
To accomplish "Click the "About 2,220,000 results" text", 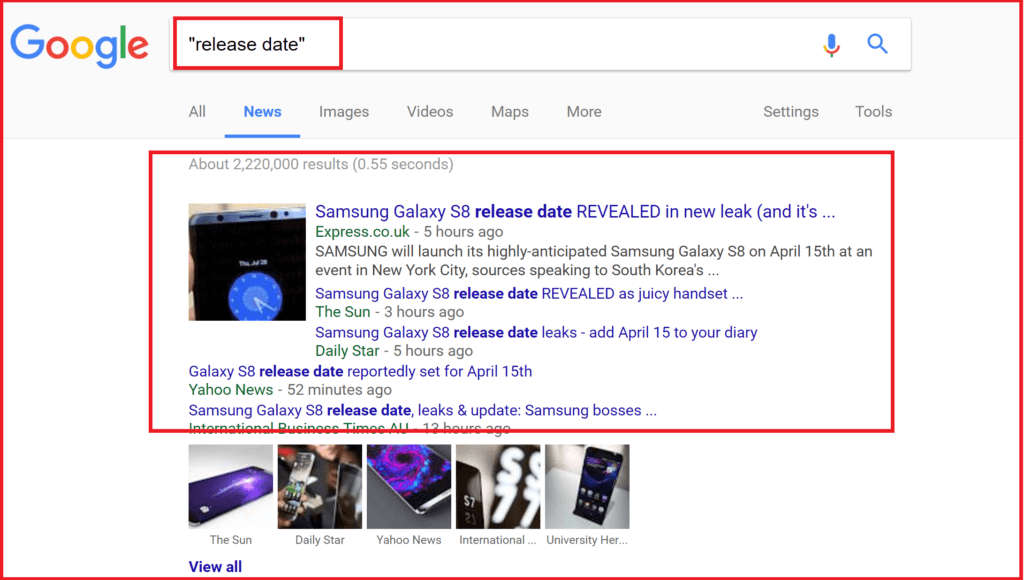I will click(x=321, y=164).
